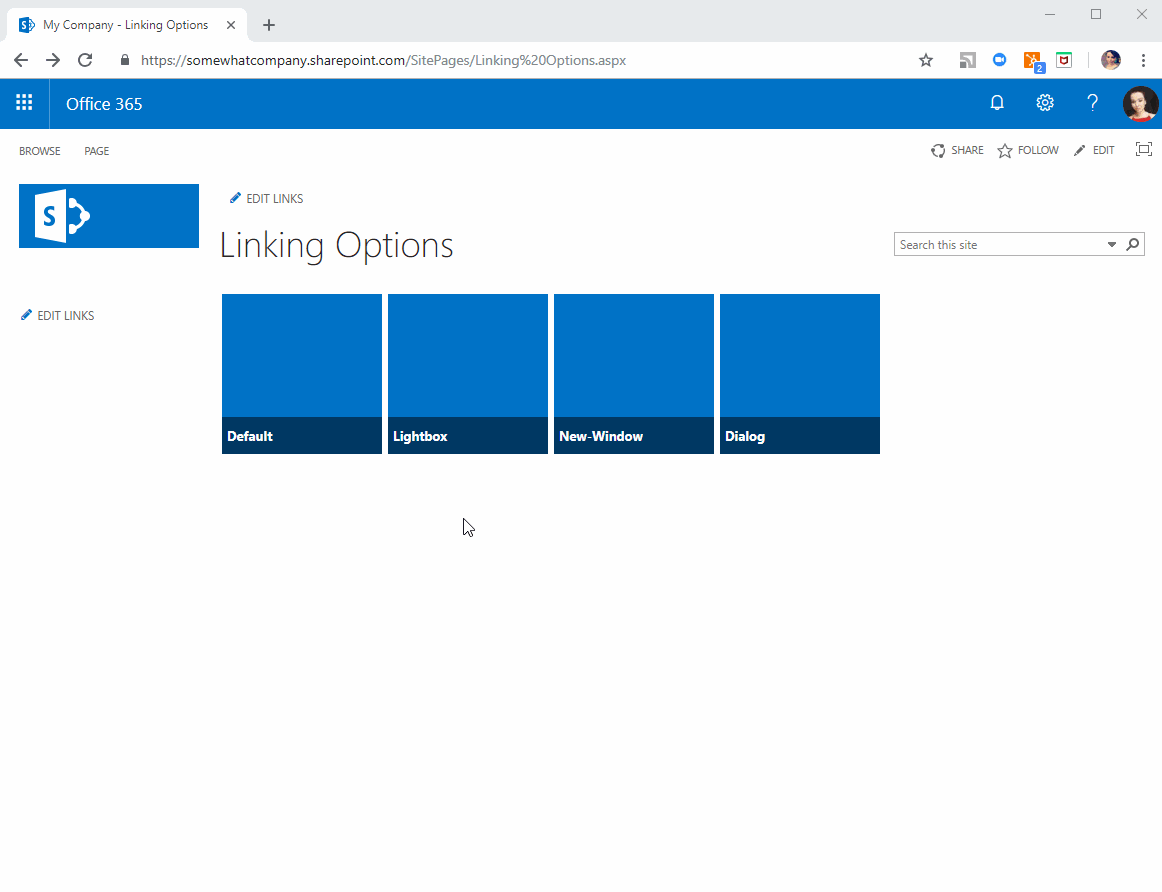Screen dimensions: 1162x892
Task: Start a search with the magnifier icon
Action: pyautogui.click(x=1132, y=243)
